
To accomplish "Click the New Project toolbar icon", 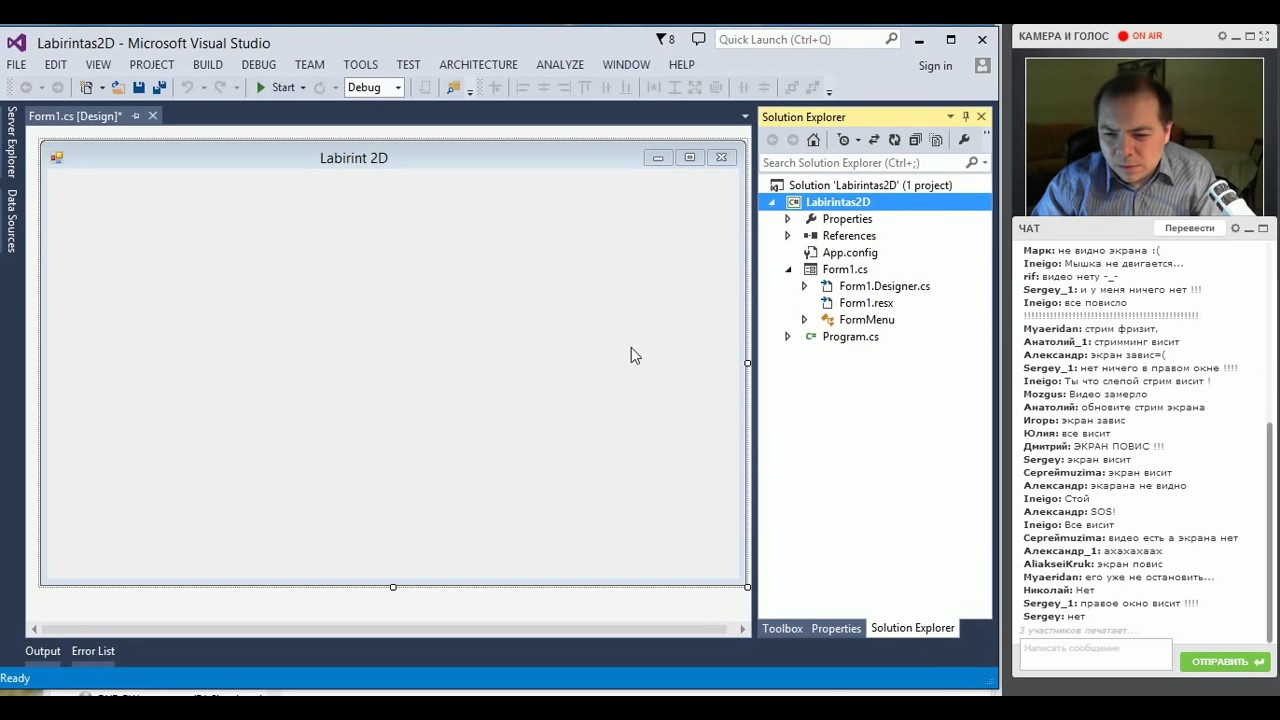I will pyautogui.click(x=86, y=88).
